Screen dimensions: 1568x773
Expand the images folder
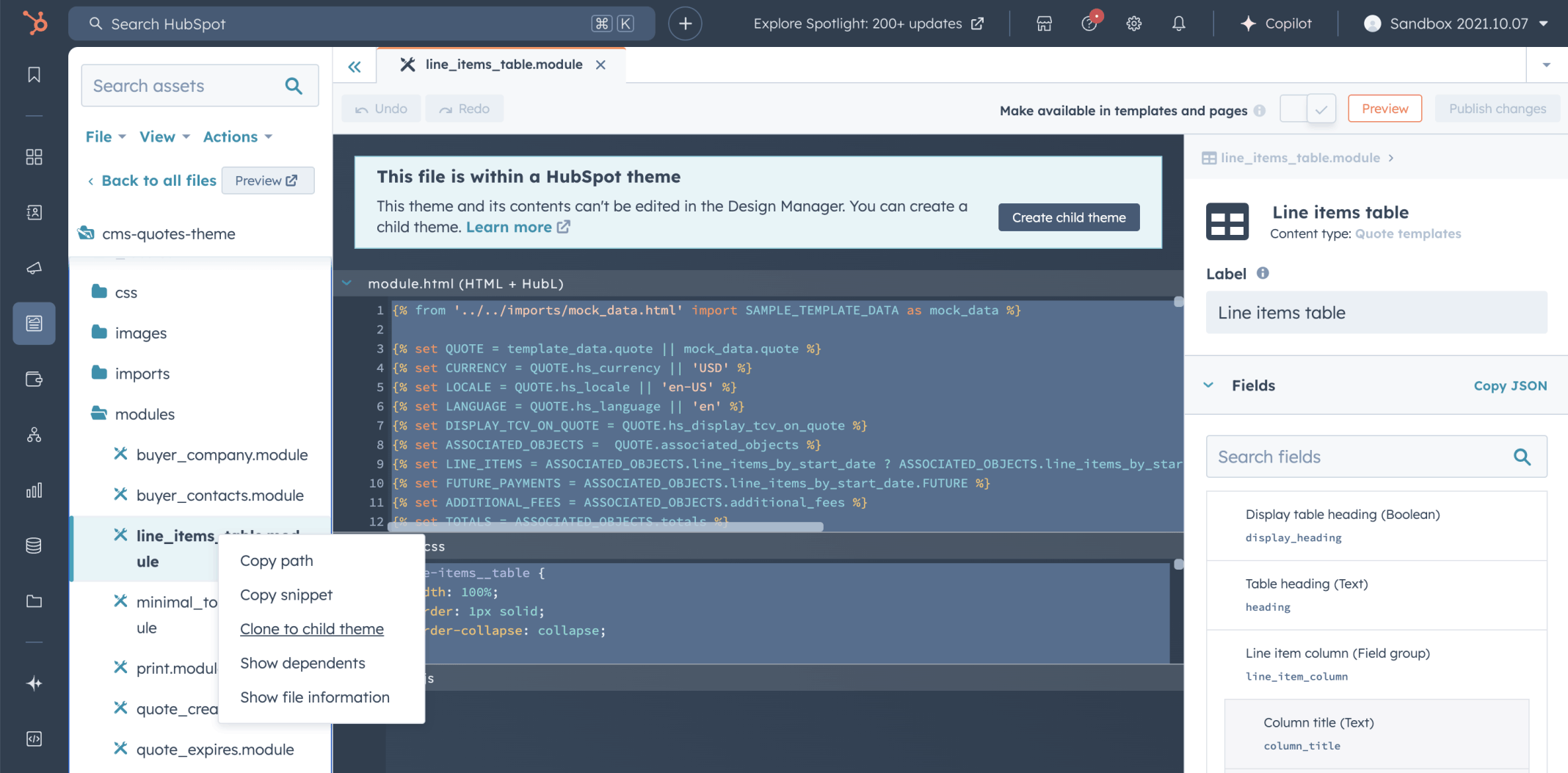(x=130, y=333)
